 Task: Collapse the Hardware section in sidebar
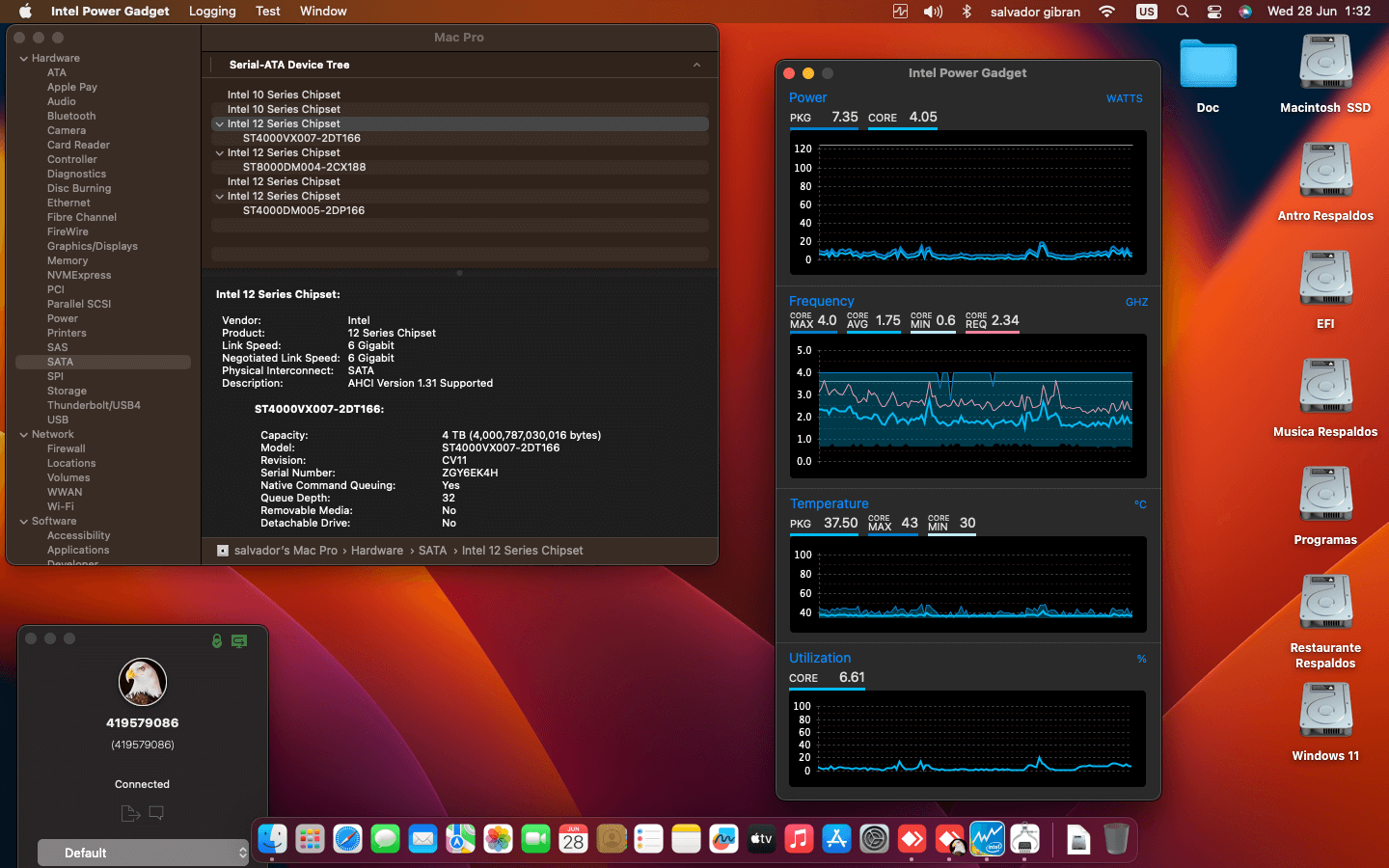tap(24, 59)
